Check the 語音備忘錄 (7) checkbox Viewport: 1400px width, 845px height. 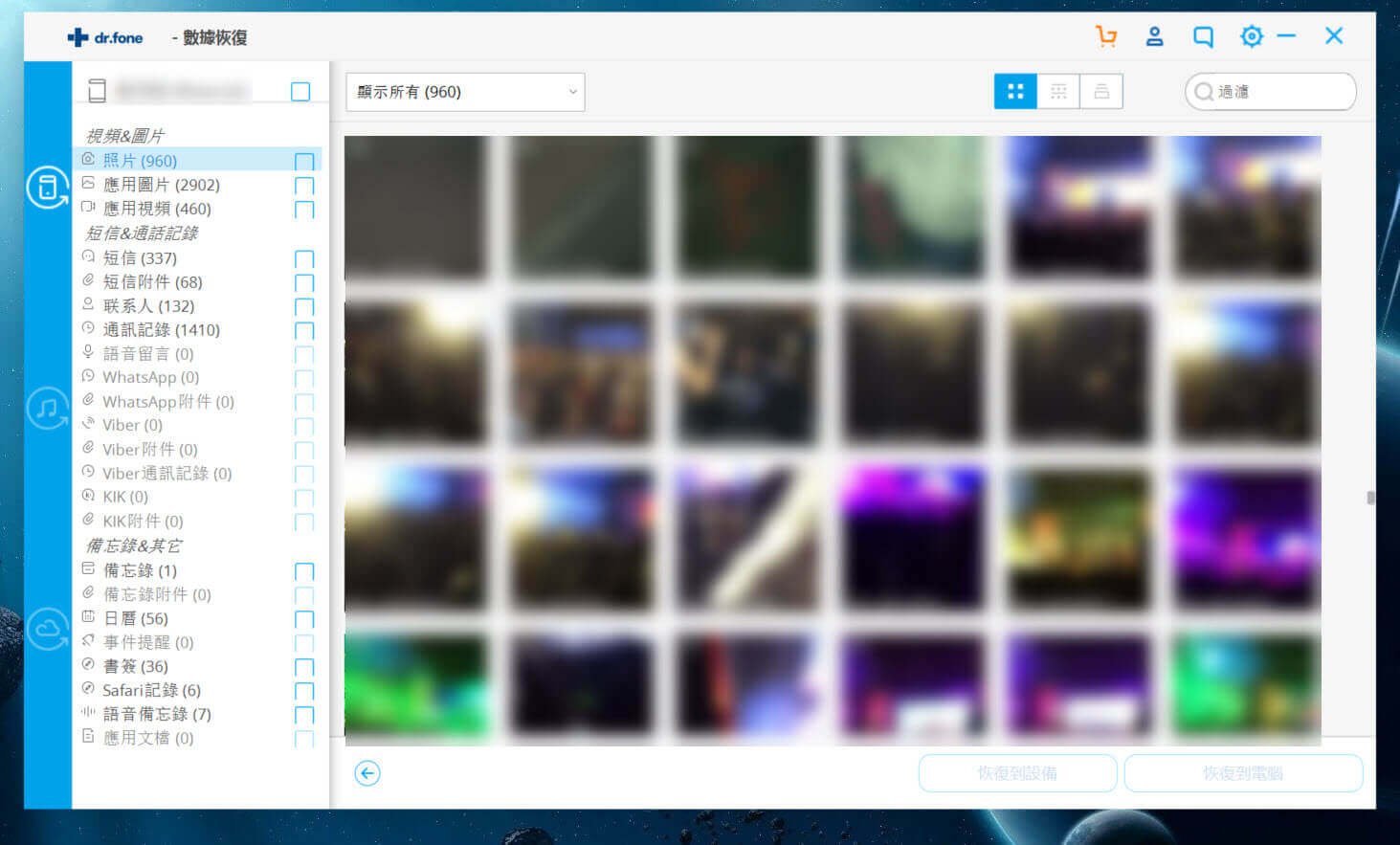[304, 716]
